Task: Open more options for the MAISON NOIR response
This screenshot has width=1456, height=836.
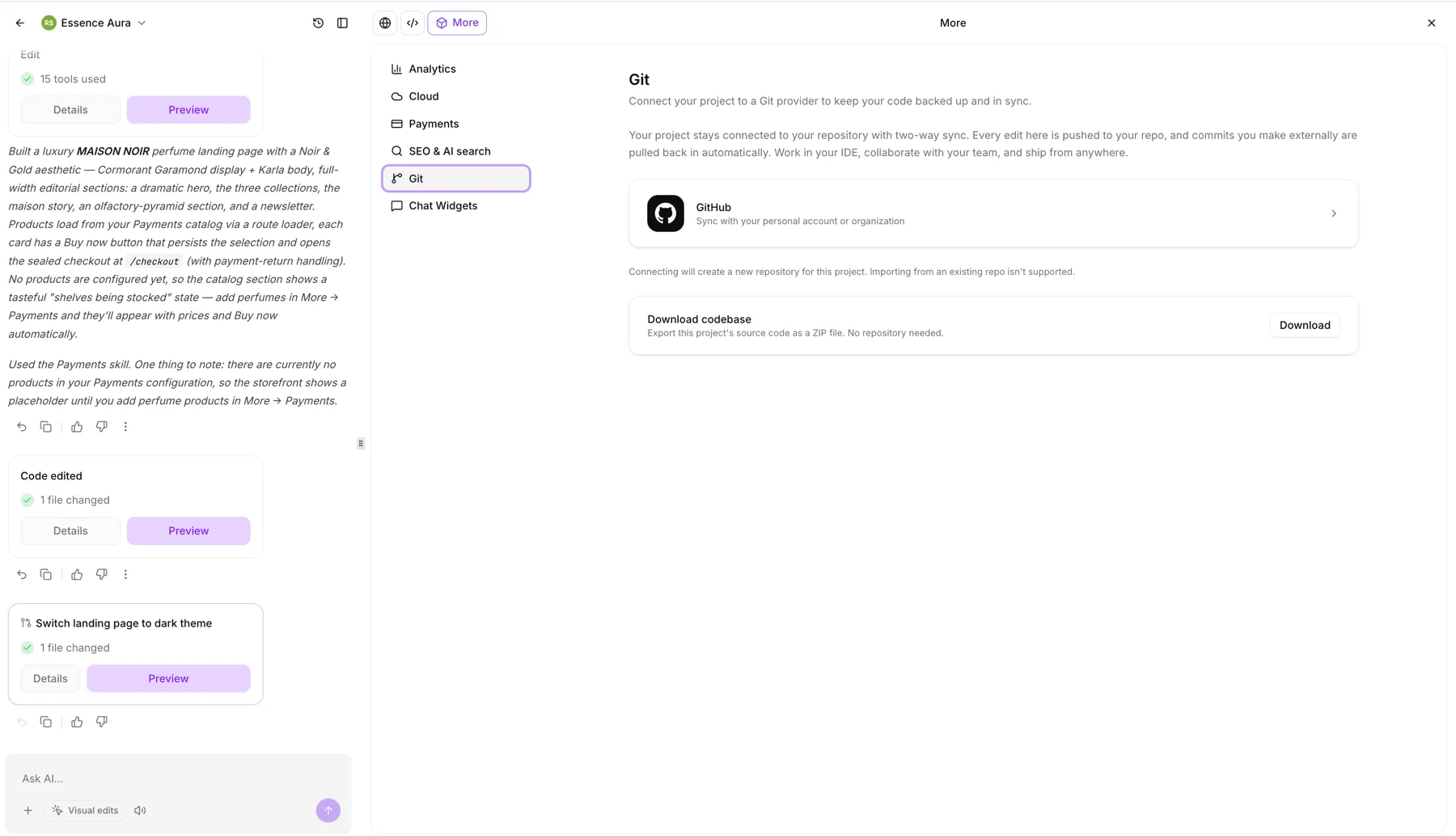Action: click(x=125, y=427)
